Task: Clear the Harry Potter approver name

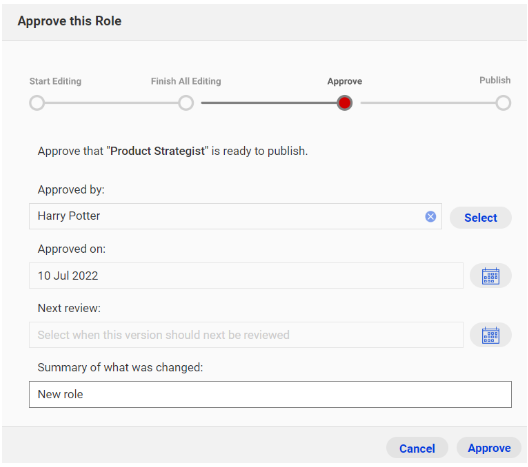Action: [430, 216]
